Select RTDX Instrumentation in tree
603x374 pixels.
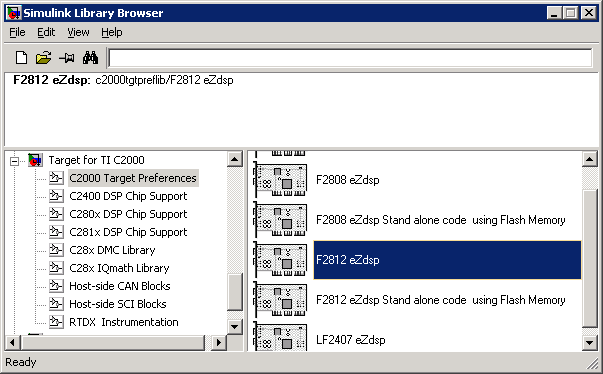124,322
